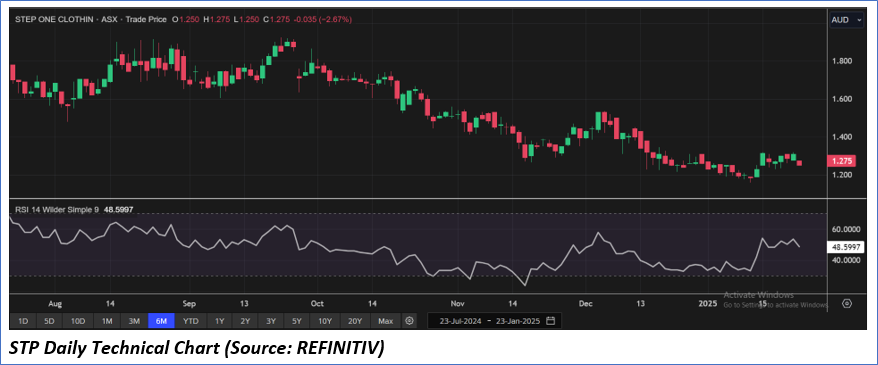878x365 pixels.
Task: Choose the 20Y time range
Action: point(355,321)
